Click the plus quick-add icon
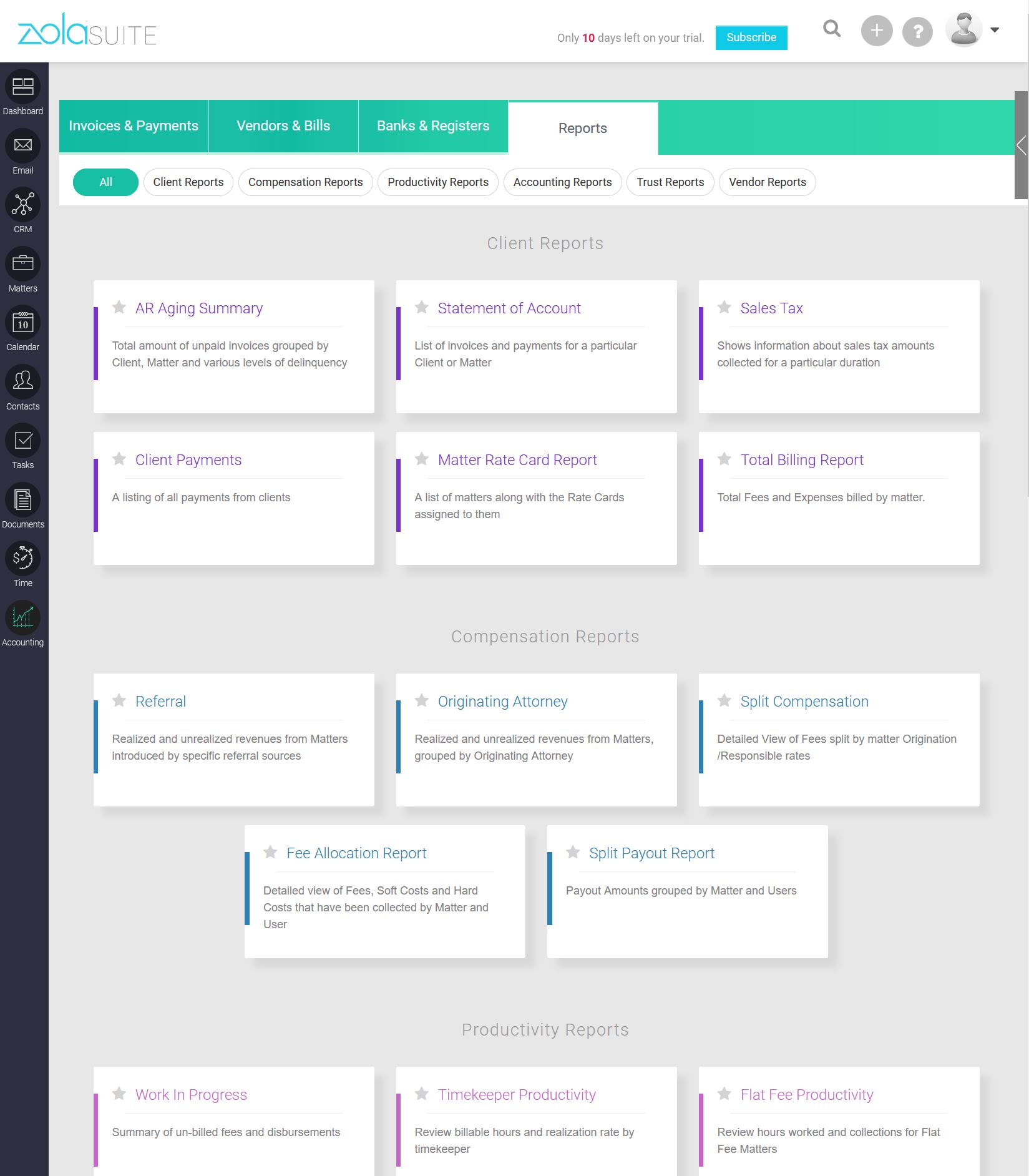The width and height of the screenshot is (1029, 1176). [876, 31]
